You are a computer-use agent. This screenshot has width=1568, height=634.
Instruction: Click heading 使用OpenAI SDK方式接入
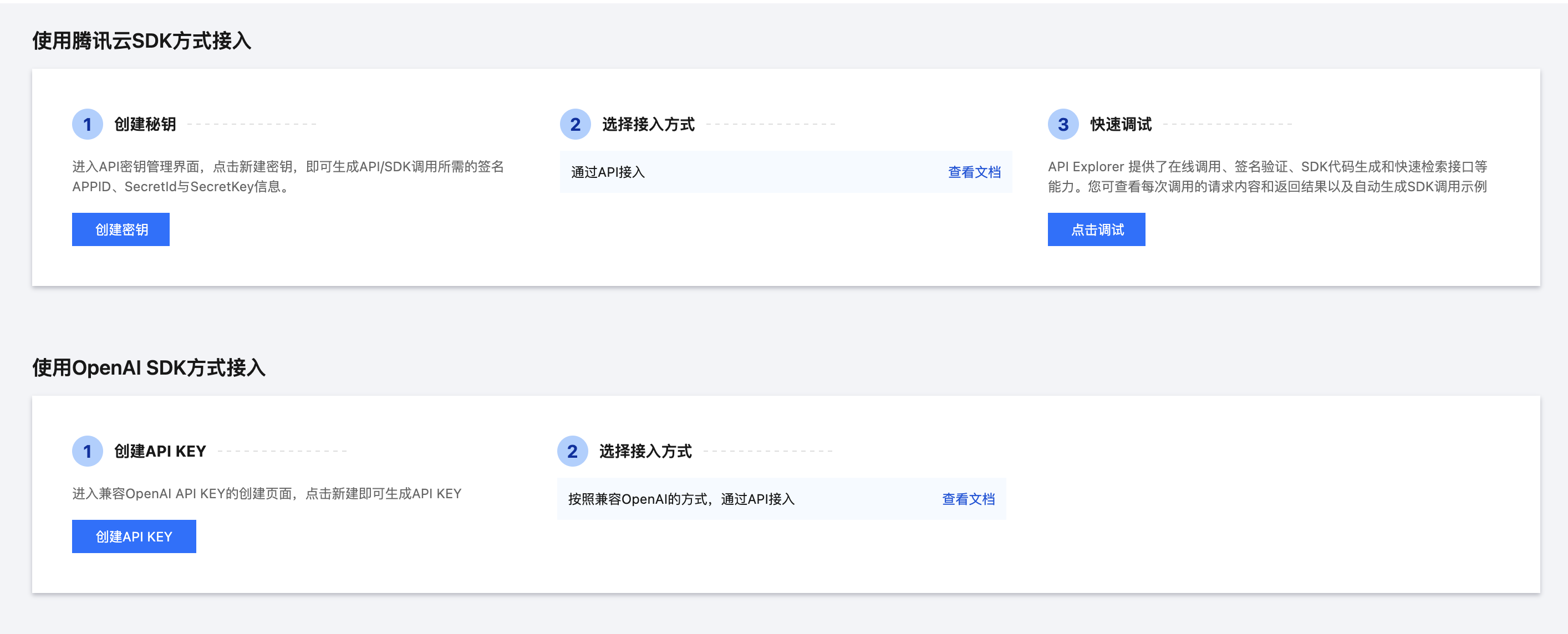coord(149,367)
